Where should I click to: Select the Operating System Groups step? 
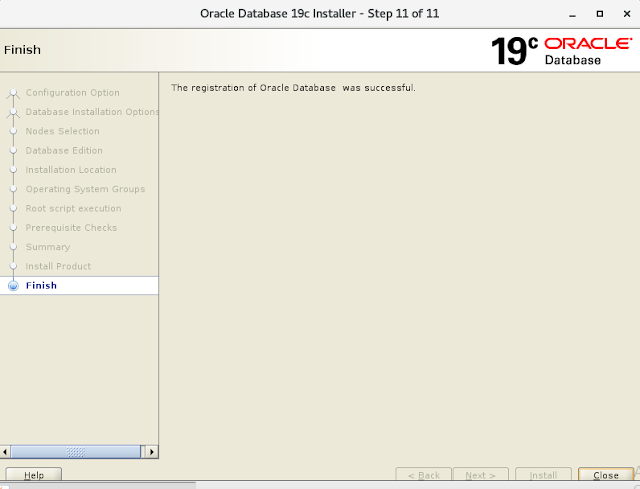point(85,189)
